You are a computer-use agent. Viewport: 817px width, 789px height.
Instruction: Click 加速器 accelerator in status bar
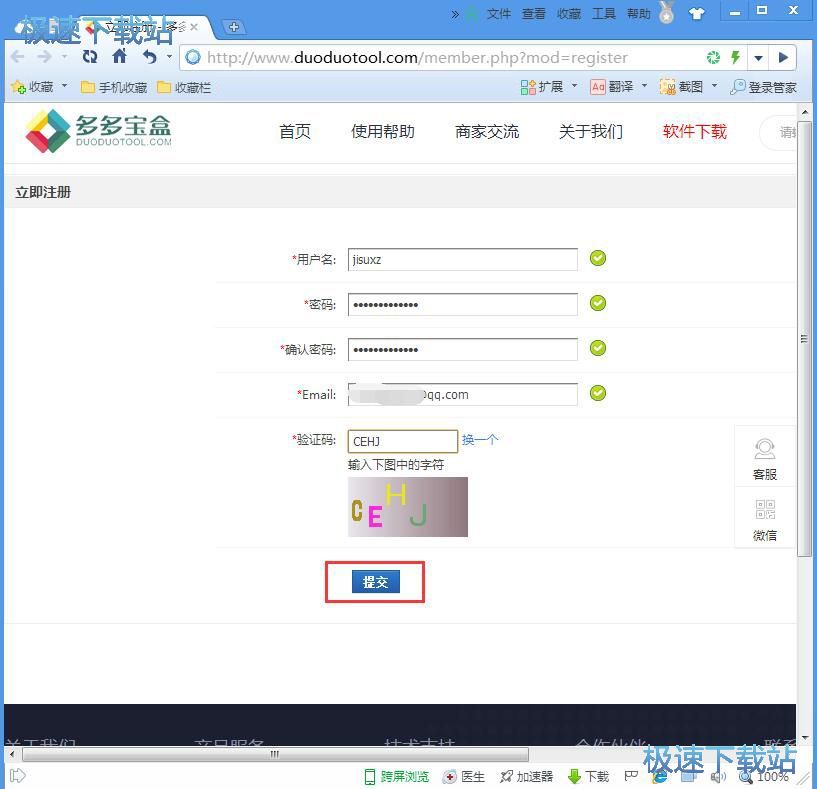[526, 776]
